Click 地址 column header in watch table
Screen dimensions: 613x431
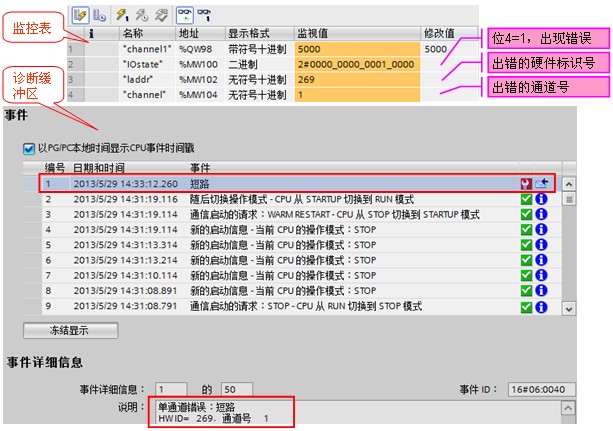tap(200, 33)
